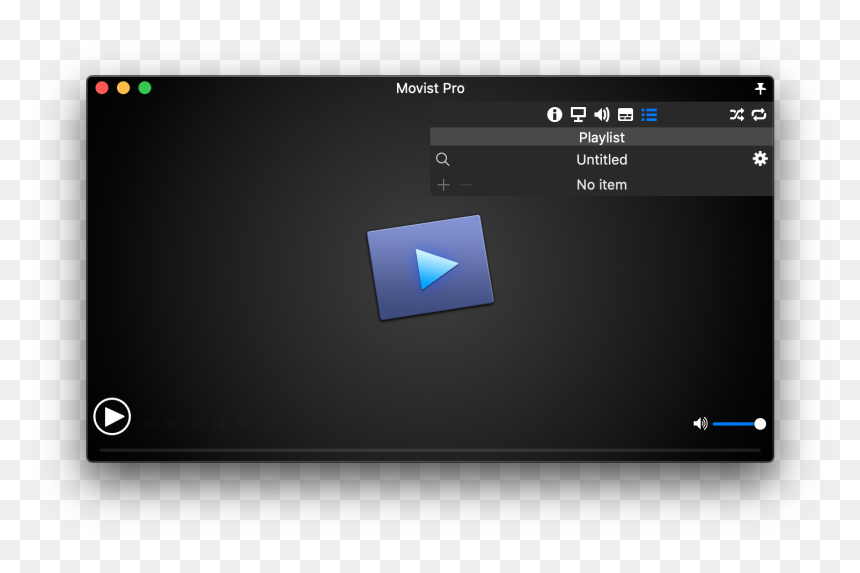Search the playlist with the magnifier icon
Image resolution: width=860 pixels, height=573 pixels.
click(443, 160)
